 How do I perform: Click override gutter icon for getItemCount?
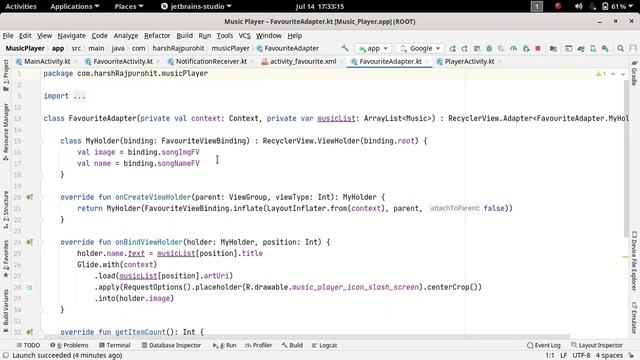click(29, 332)
